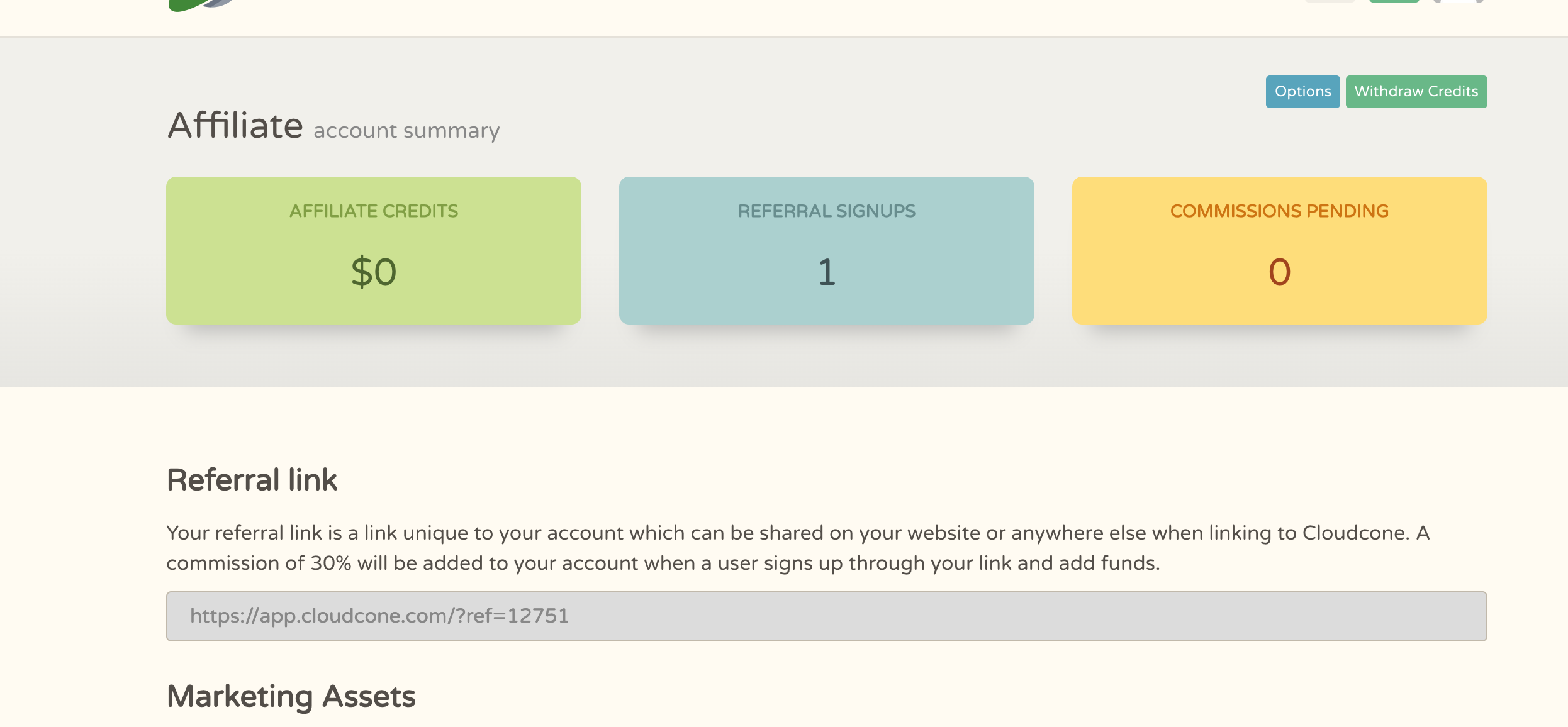The height and width of the screenshot is (727, 1568).
Task: Click the orange commissions pending count 0
Action: [x=1279, y=272]
